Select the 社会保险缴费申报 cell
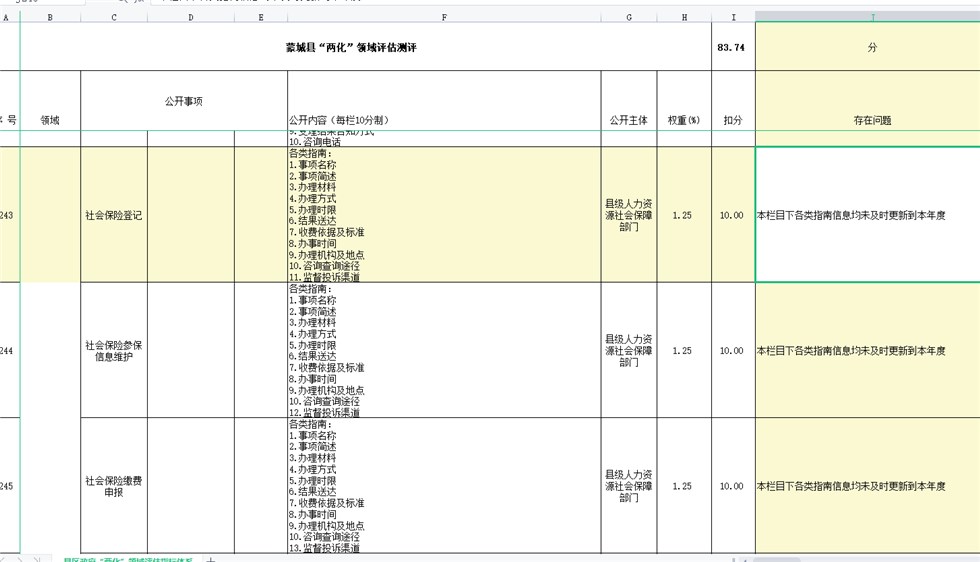Viewport: 980px width, 562px height. pyautogui.click(x=114, y=486)
